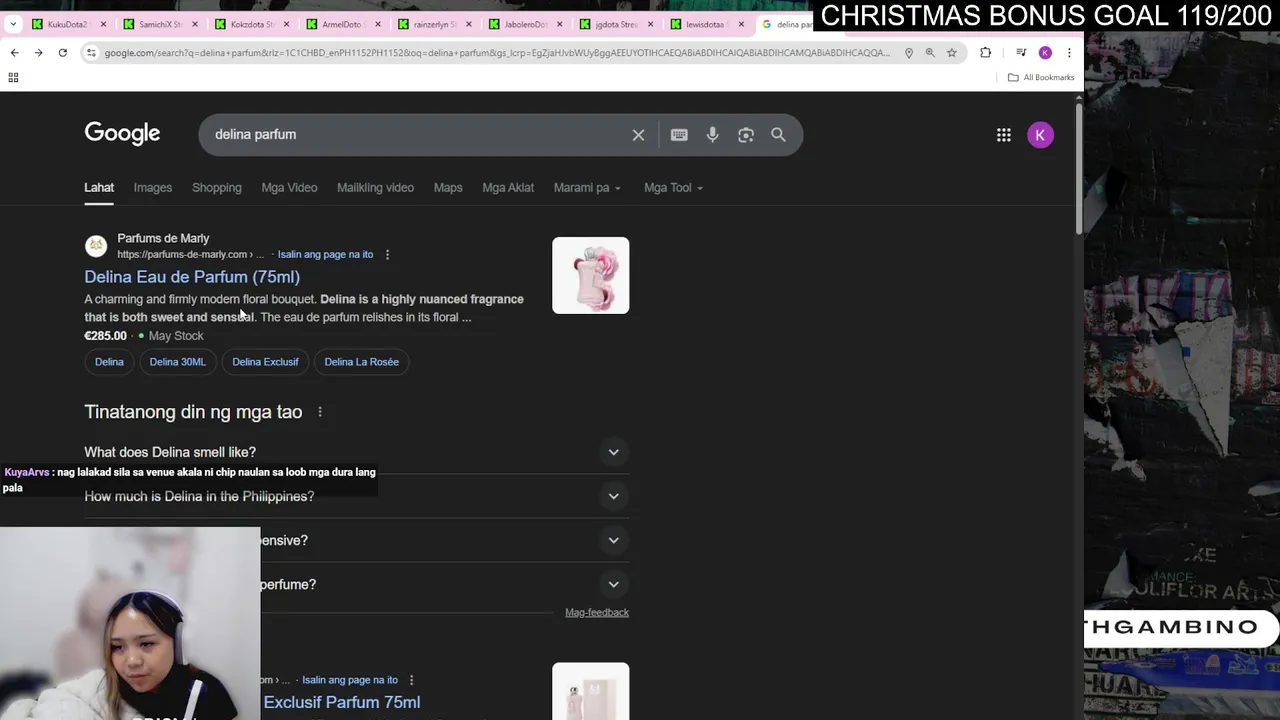1280x720 pixels.
Task: Switch to Maiikling video tab
Action: tap(375, 188)
